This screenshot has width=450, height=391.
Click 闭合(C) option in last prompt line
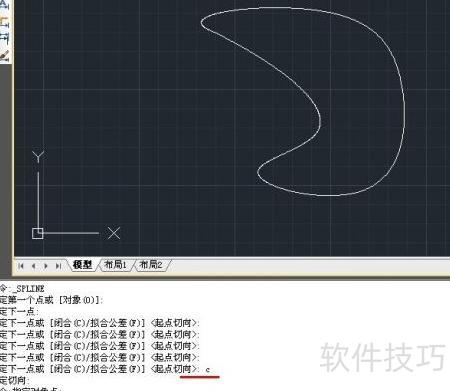click(69, 369)
